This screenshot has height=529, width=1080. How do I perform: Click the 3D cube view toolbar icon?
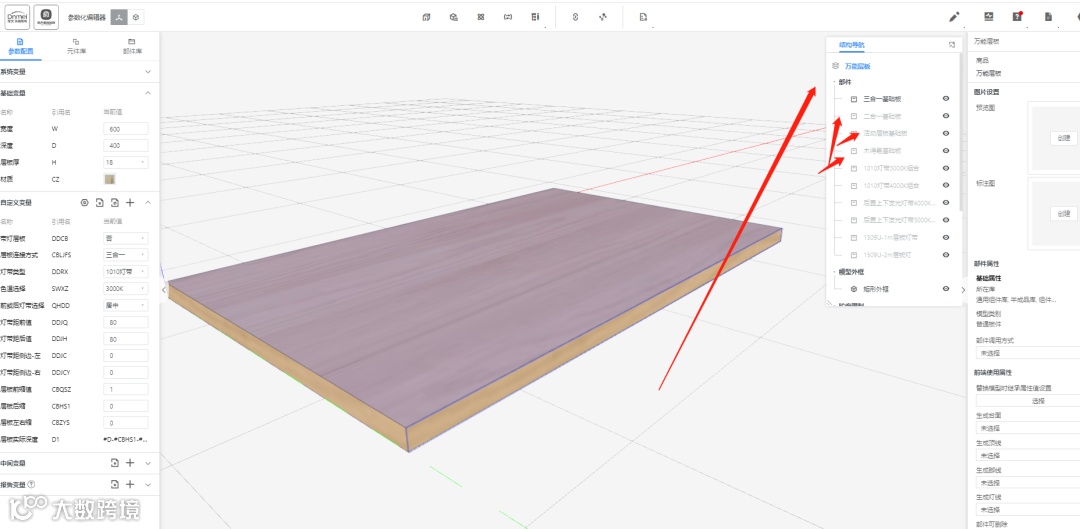click(x=426, y=17)
